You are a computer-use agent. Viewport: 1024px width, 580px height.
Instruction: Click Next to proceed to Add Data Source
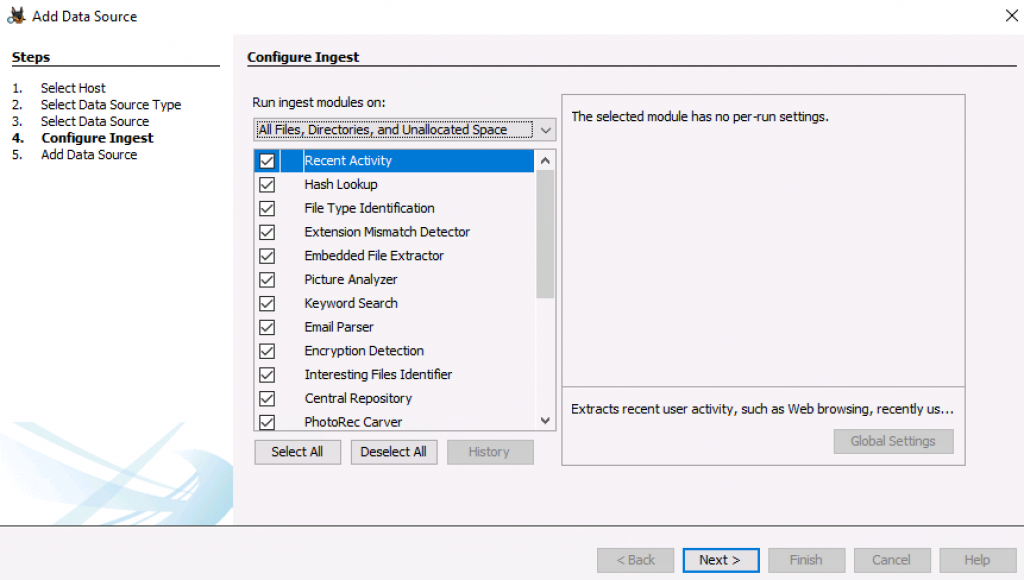[x=720, y=560]
